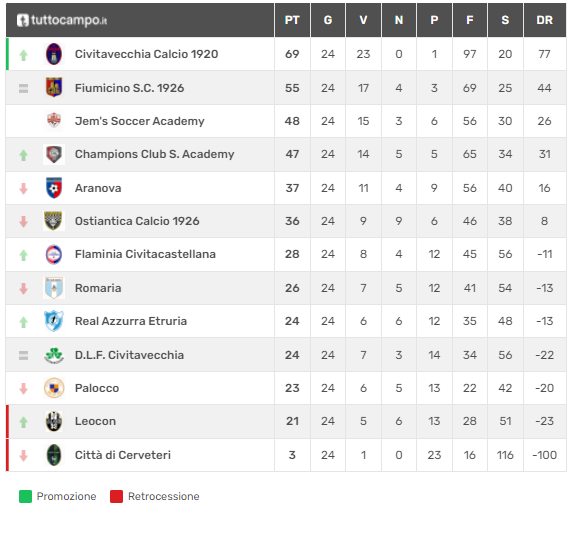The height and width of the screenshot is (540, 570).
Task: Open the Champions Club S. Academy link
Action: click(x=154, y=154)
